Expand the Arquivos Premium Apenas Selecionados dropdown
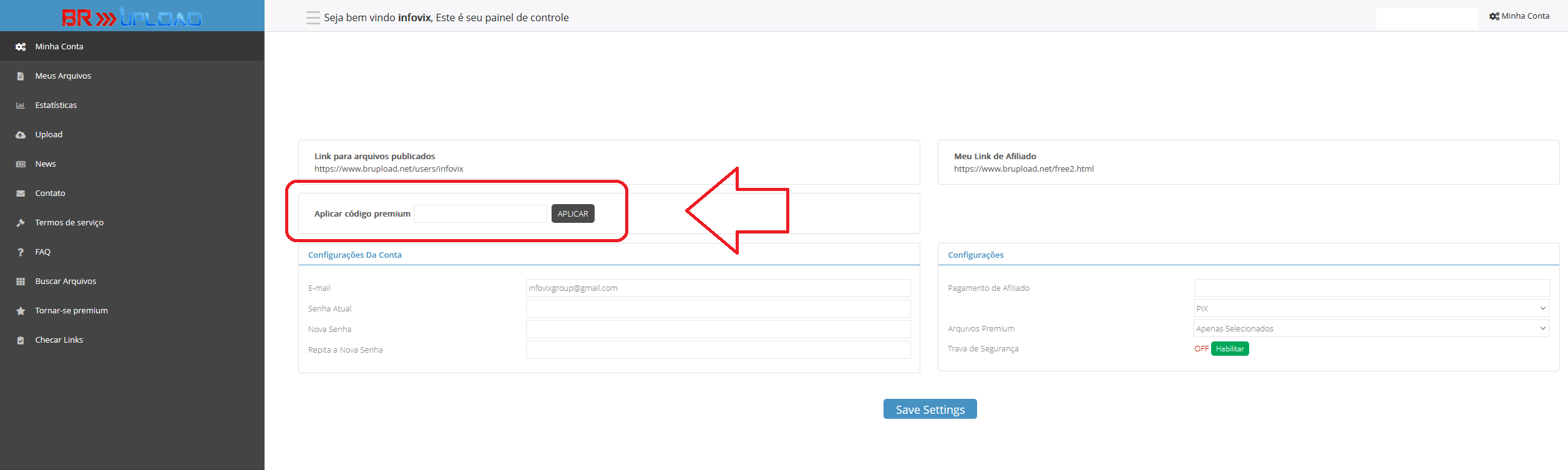This screenshot has width=1568, height=470. point(1371,328)
